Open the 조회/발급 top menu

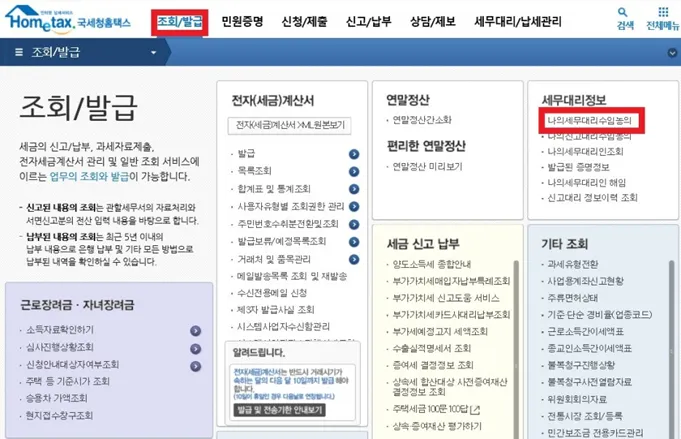180,22
